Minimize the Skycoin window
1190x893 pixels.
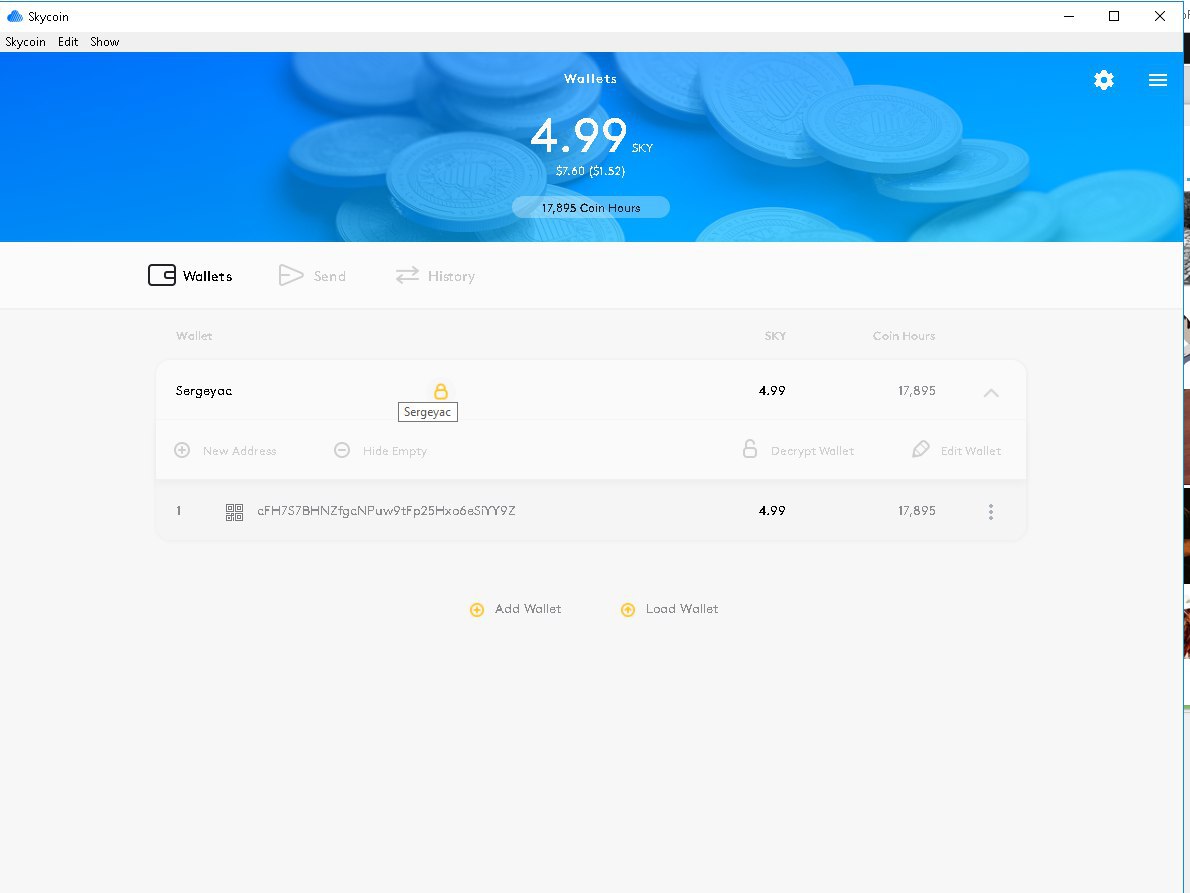click(x=1069, y=16)
